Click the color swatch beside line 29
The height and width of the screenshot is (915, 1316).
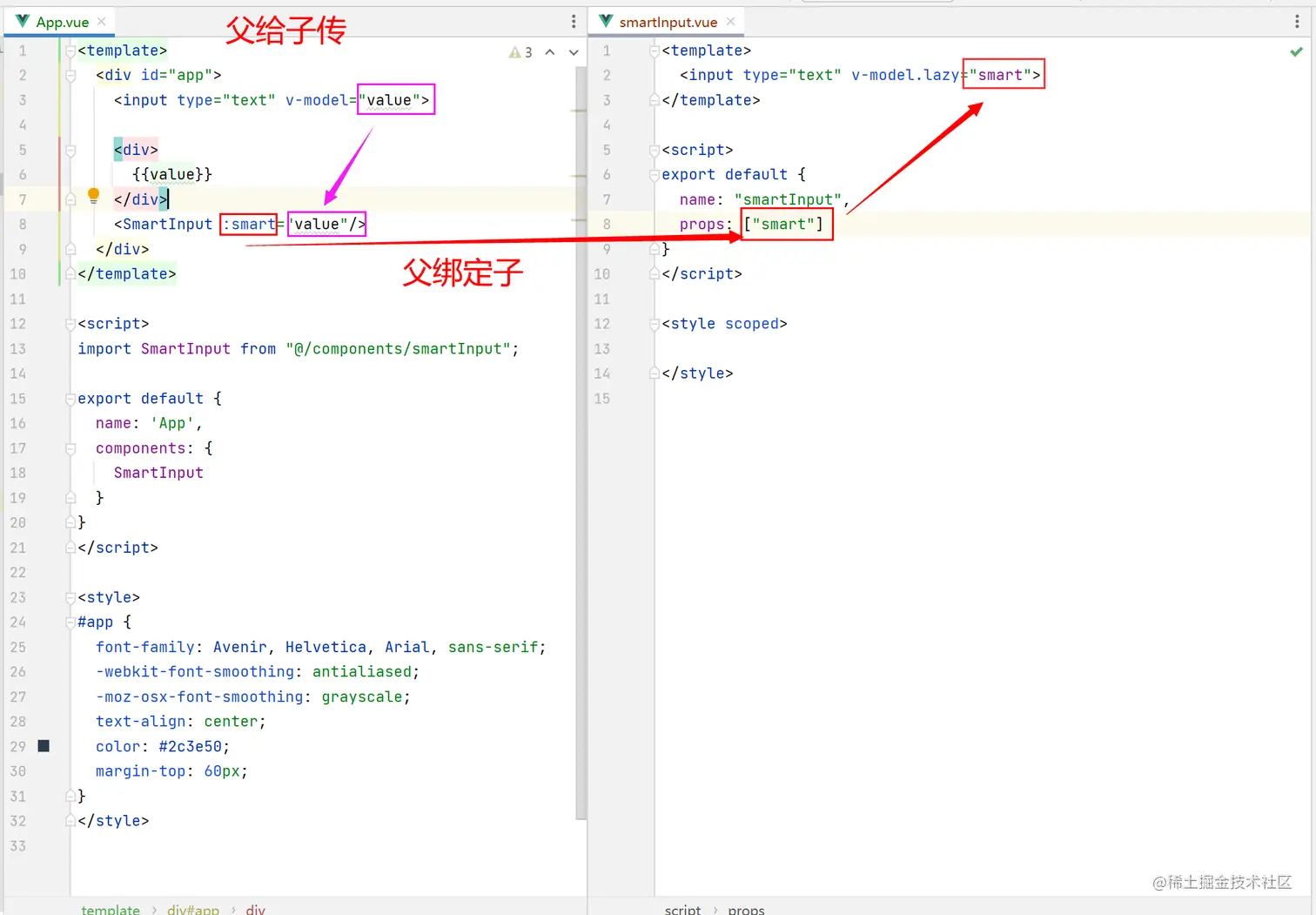coord(44,746)
